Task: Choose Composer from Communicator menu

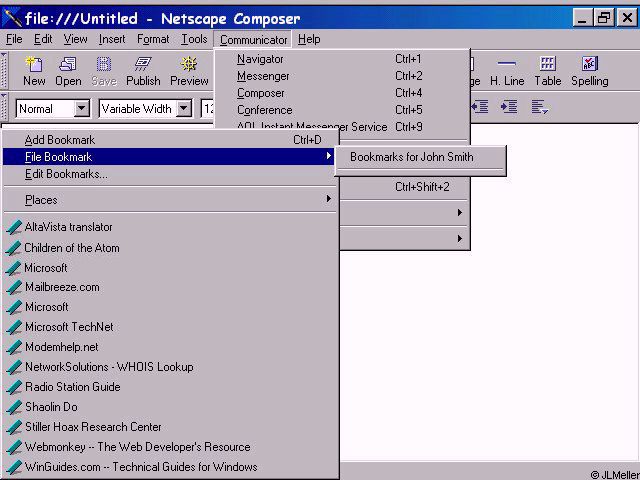Action: coord(342,93)
